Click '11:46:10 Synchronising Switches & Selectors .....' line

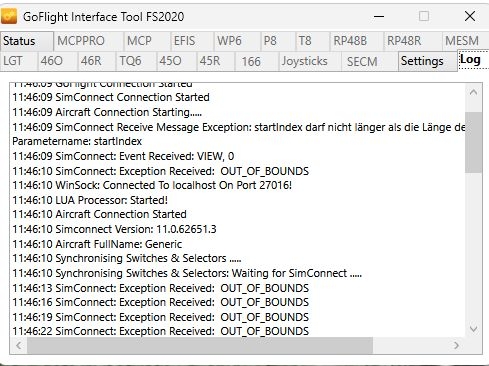pyautogui.click(x=127, y=258)
